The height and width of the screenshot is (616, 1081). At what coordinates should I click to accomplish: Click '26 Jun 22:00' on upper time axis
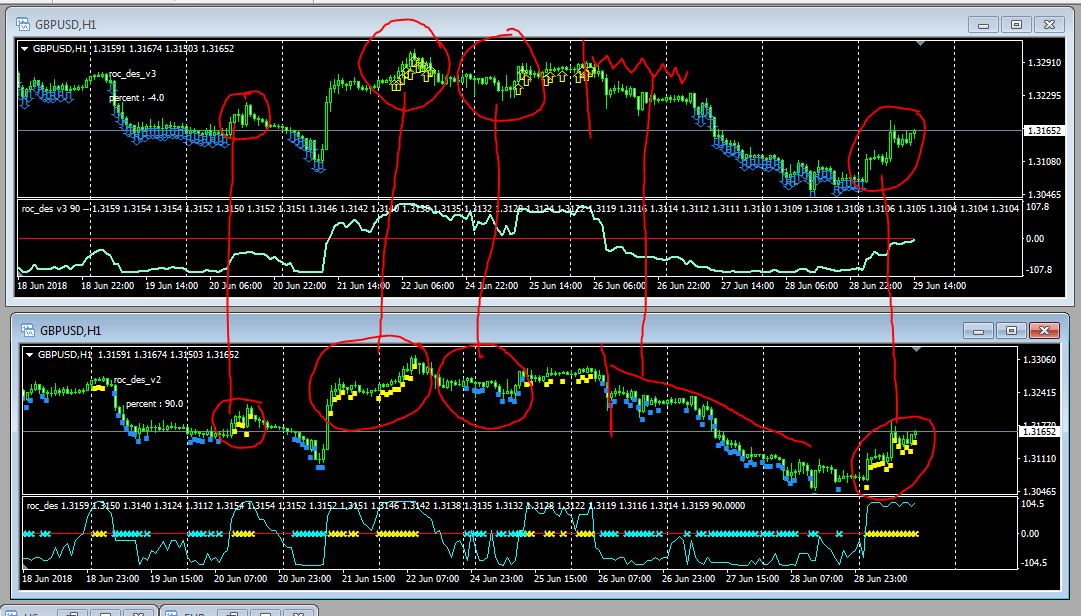683,285
